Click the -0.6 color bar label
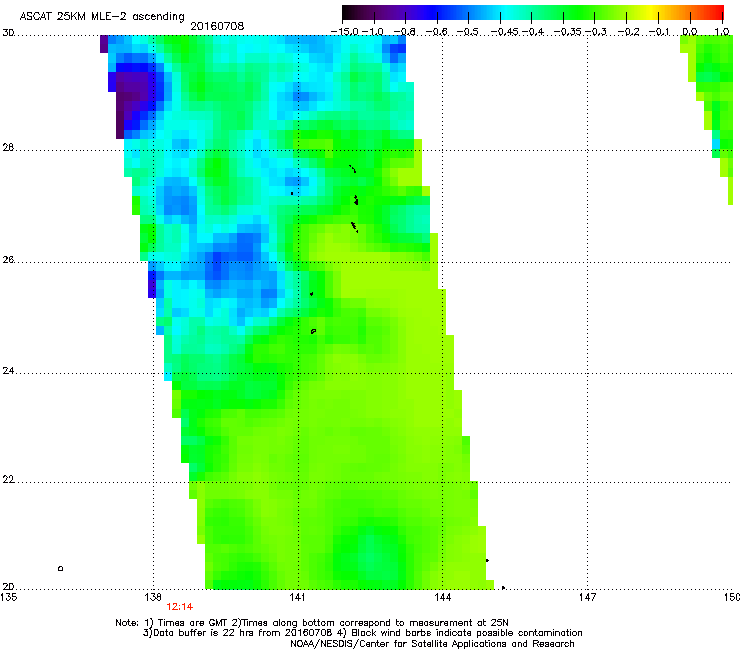 click(x=436, y=32)
